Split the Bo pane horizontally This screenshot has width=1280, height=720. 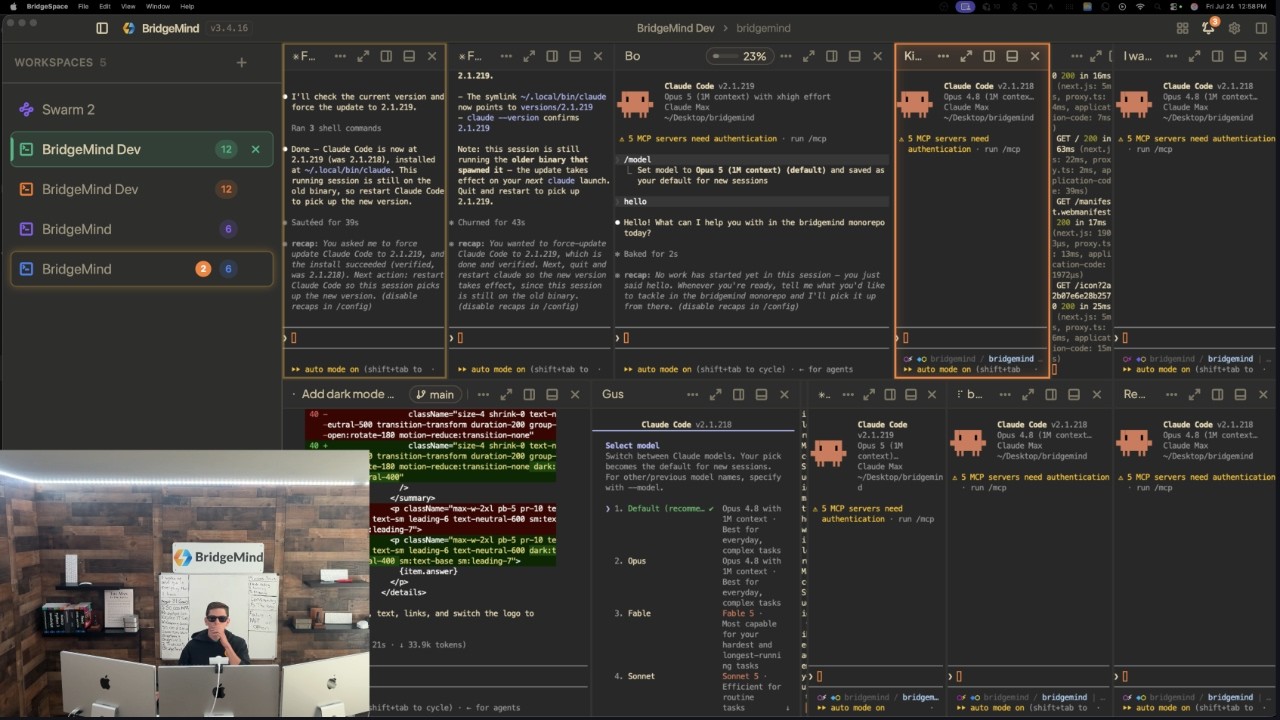pos(854,56)
